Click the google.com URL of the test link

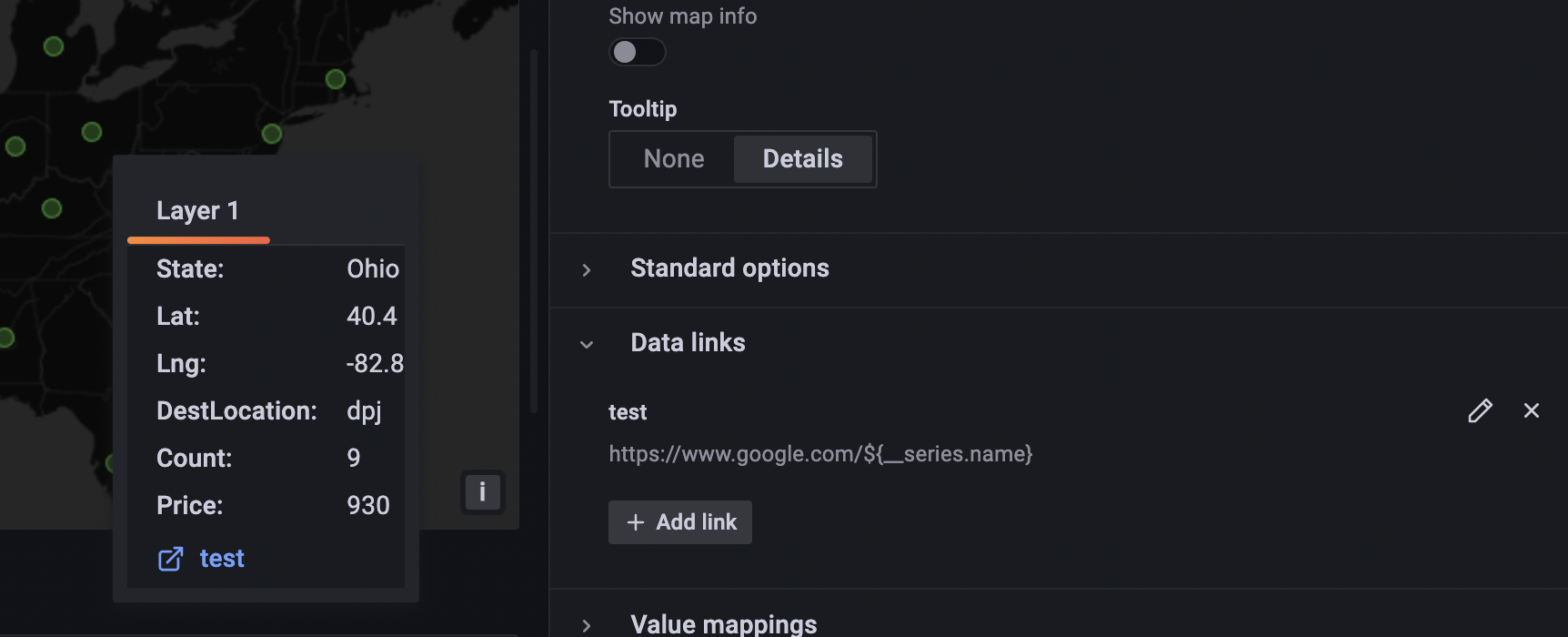819,453
